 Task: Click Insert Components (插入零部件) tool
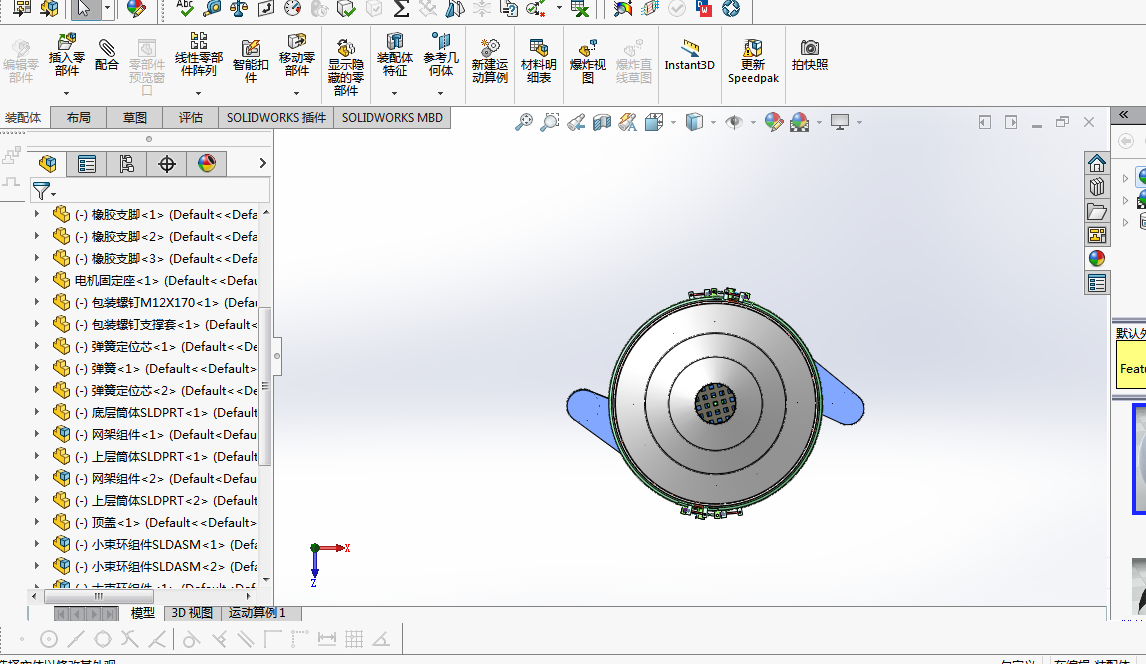(67, 55)
